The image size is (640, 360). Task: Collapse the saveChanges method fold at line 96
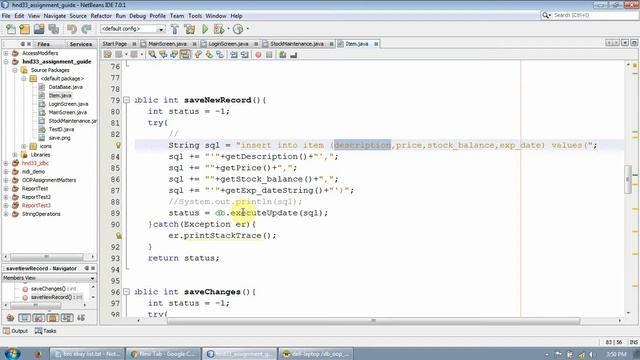[x=127, y=291]
